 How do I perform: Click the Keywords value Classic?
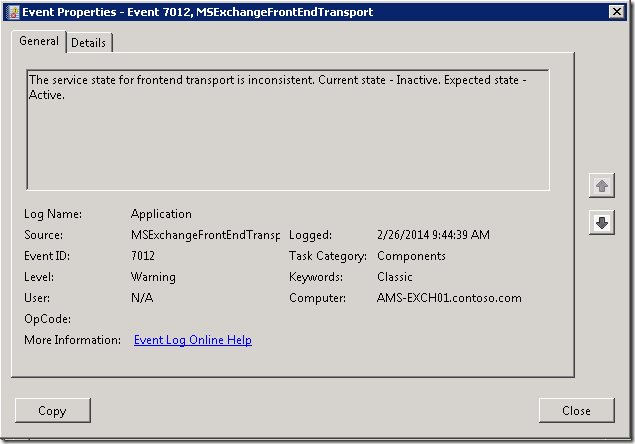click(395, 277)
